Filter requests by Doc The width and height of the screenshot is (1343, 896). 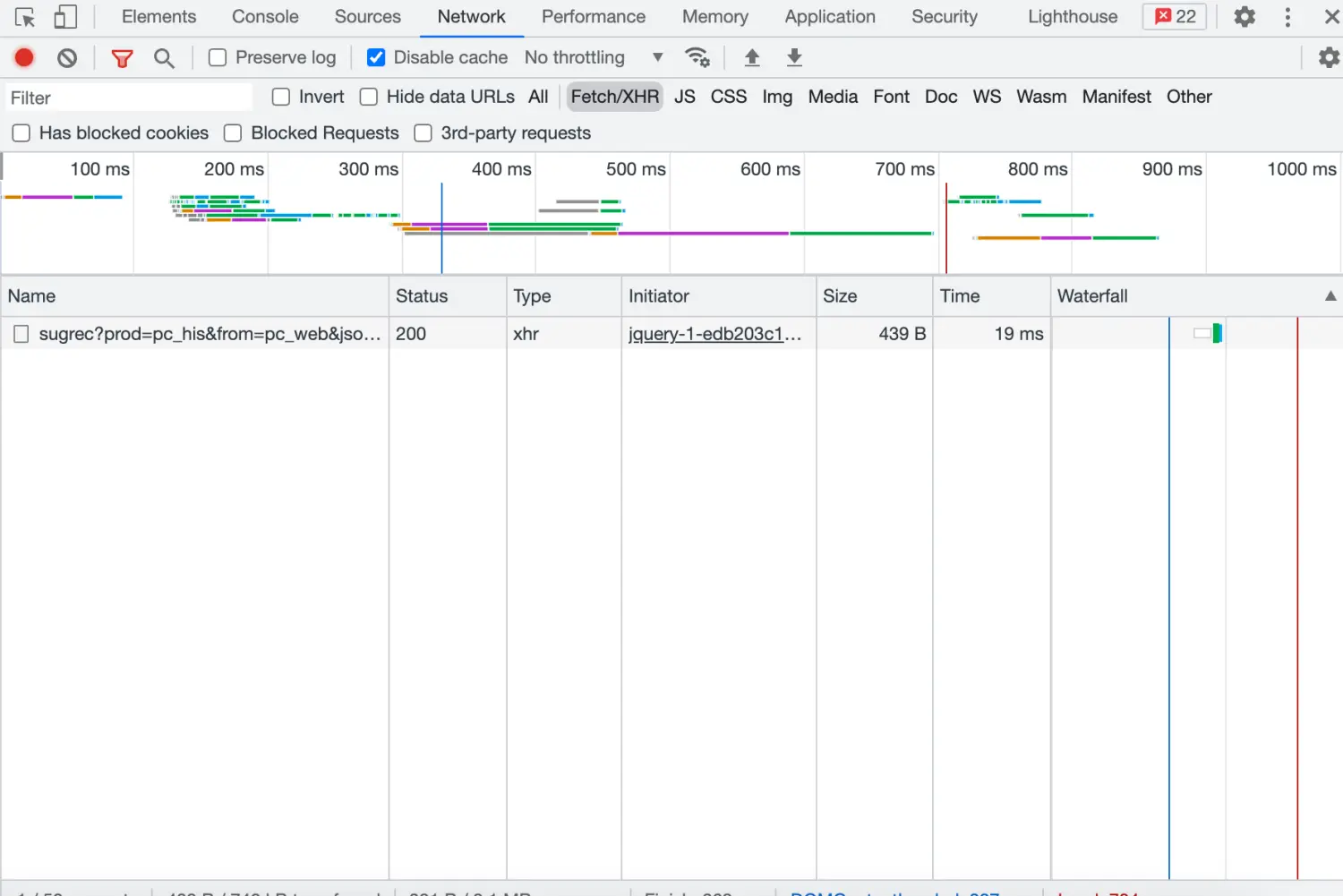point(941,97)
